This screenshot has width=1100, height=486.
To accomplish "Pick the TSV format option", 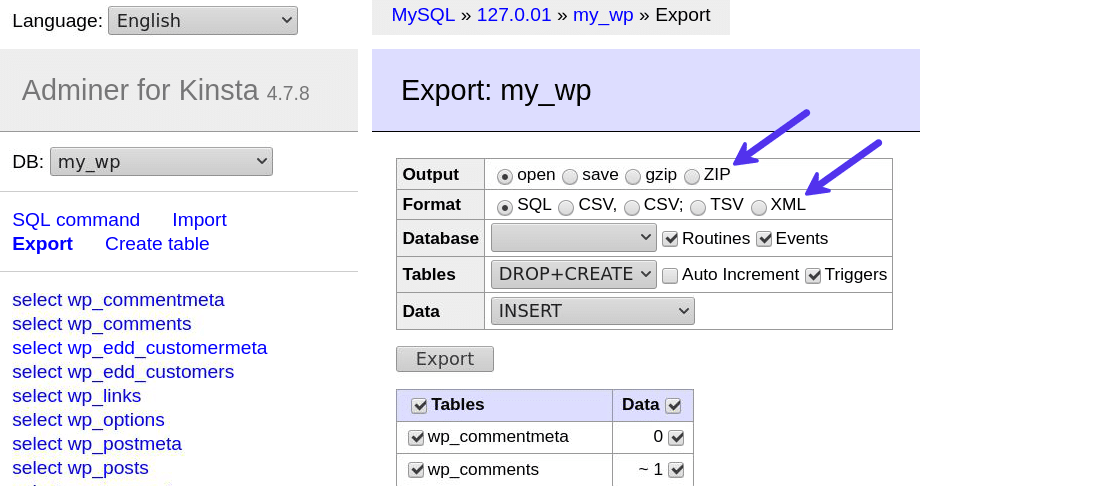I will [698, 207].
